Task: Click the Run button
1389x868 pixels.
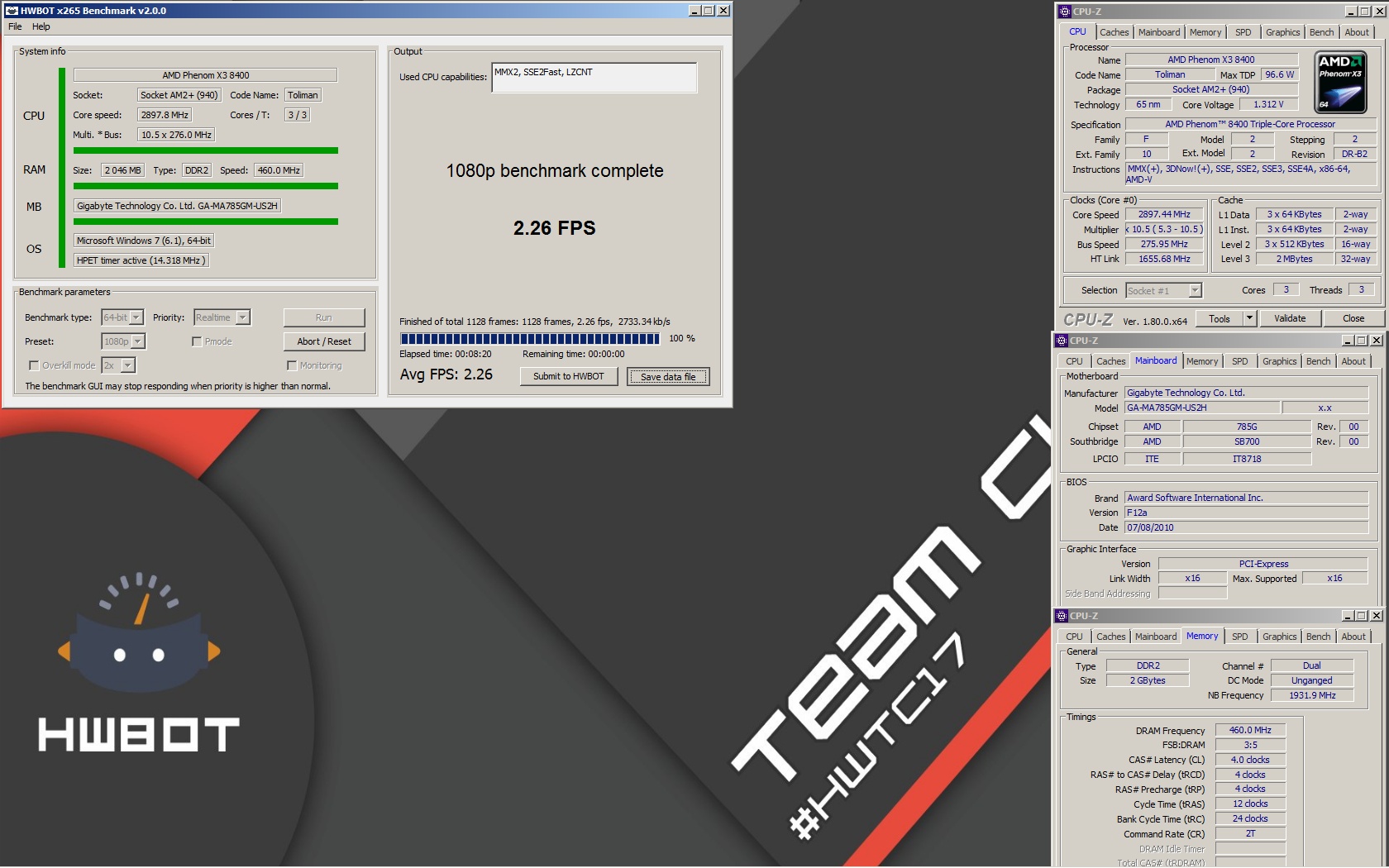Action: pos(324,317)
